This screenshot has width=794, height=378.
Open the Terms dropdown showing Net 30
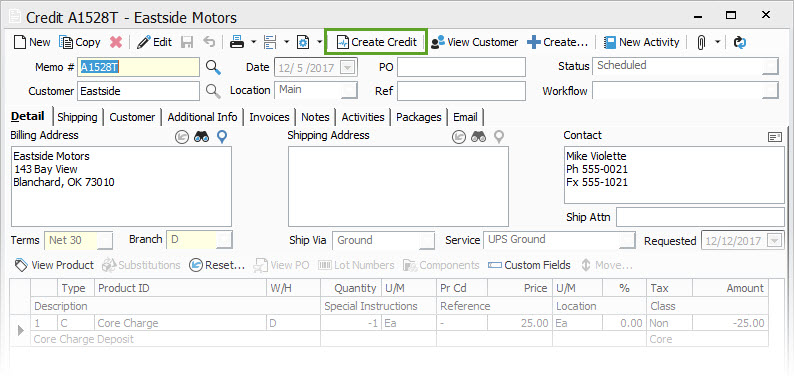pos(105,241)
